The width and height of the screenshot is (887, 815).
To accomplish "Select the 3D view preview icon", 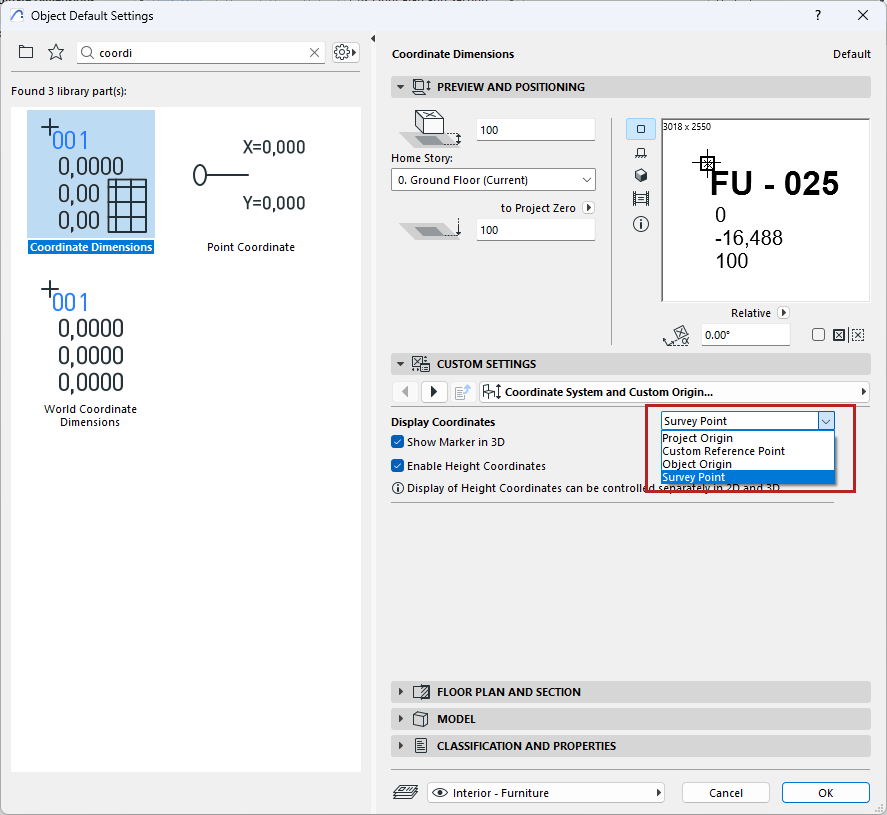I will [641, 175].
